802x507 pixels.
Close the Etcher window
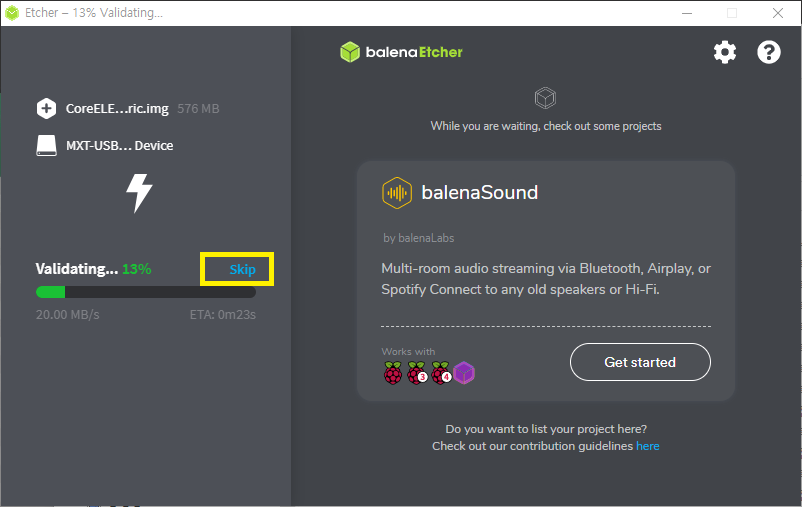pyautogui.click(x=778, y=13)
